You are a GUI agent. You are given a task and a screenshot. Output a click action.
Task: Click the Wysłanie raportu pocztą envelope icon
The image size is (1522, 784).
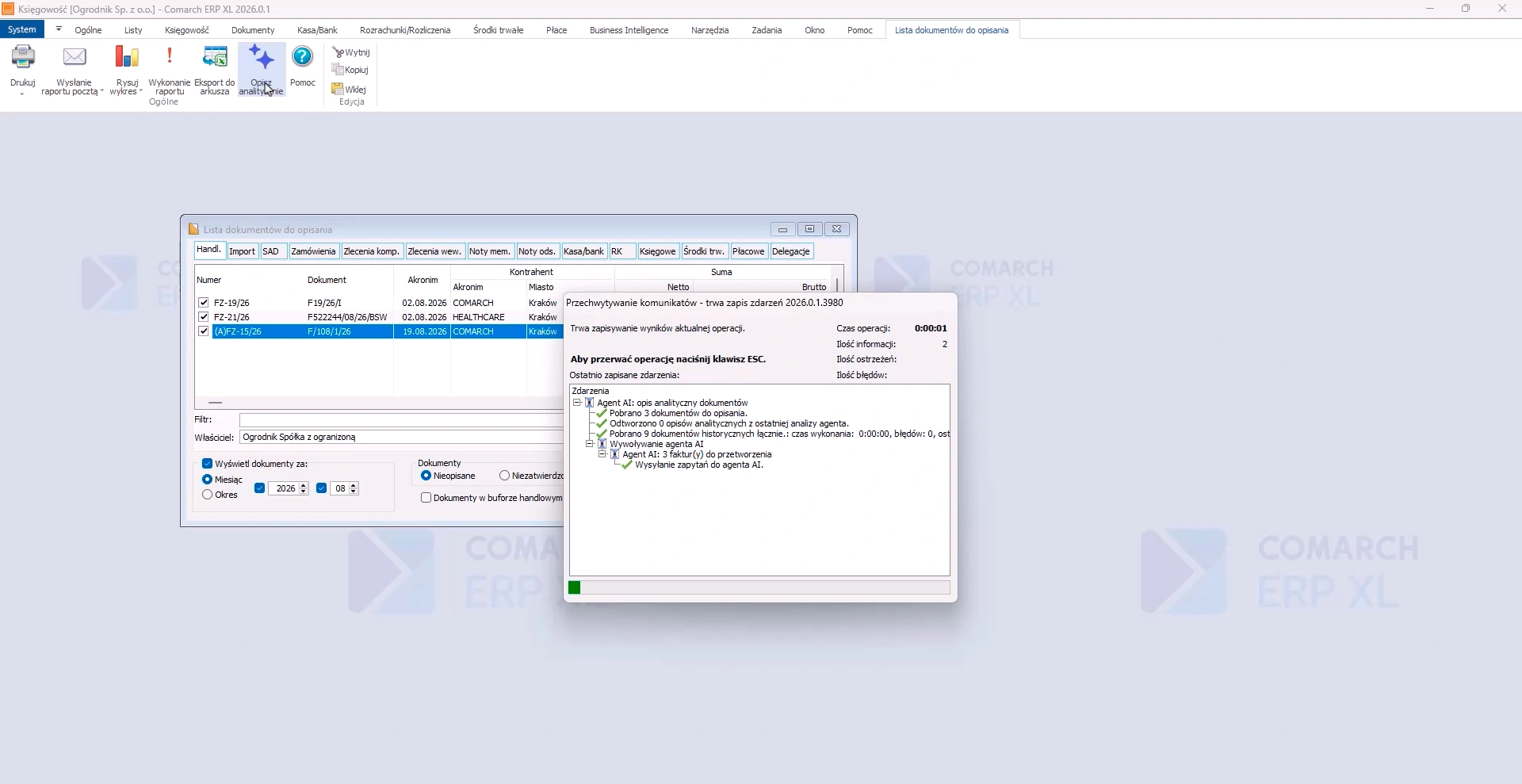[x=75, y=57]
